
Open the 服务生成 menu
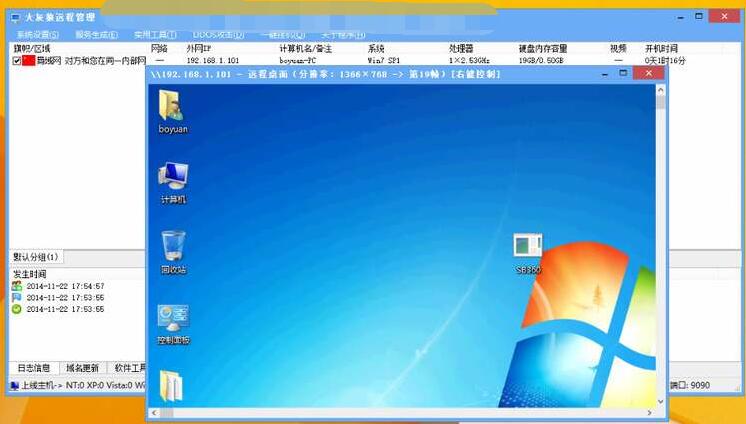pos(96,35)
